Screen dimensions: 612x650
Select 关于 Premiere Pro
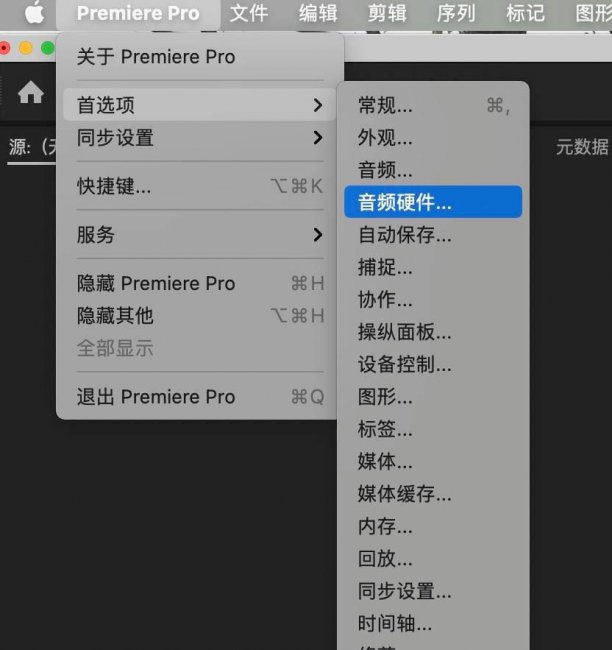tap(200, 56)
